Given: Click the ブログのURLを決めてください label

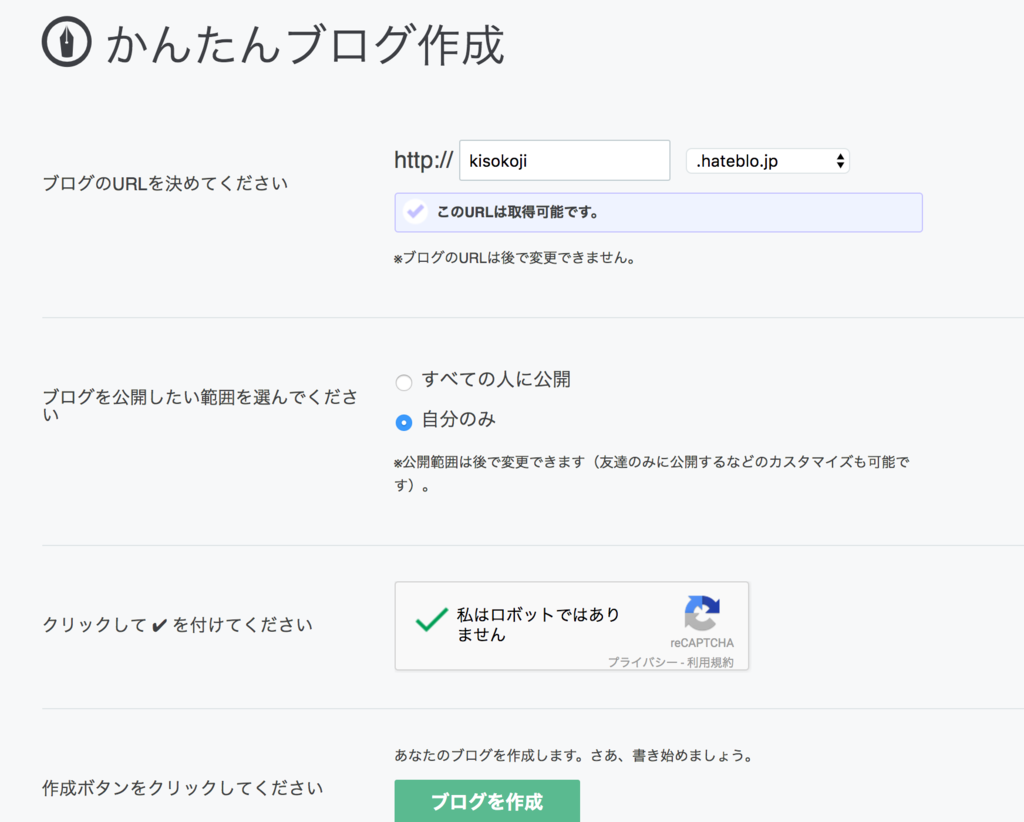Looking at the screenshot, I should pos(165,183).
